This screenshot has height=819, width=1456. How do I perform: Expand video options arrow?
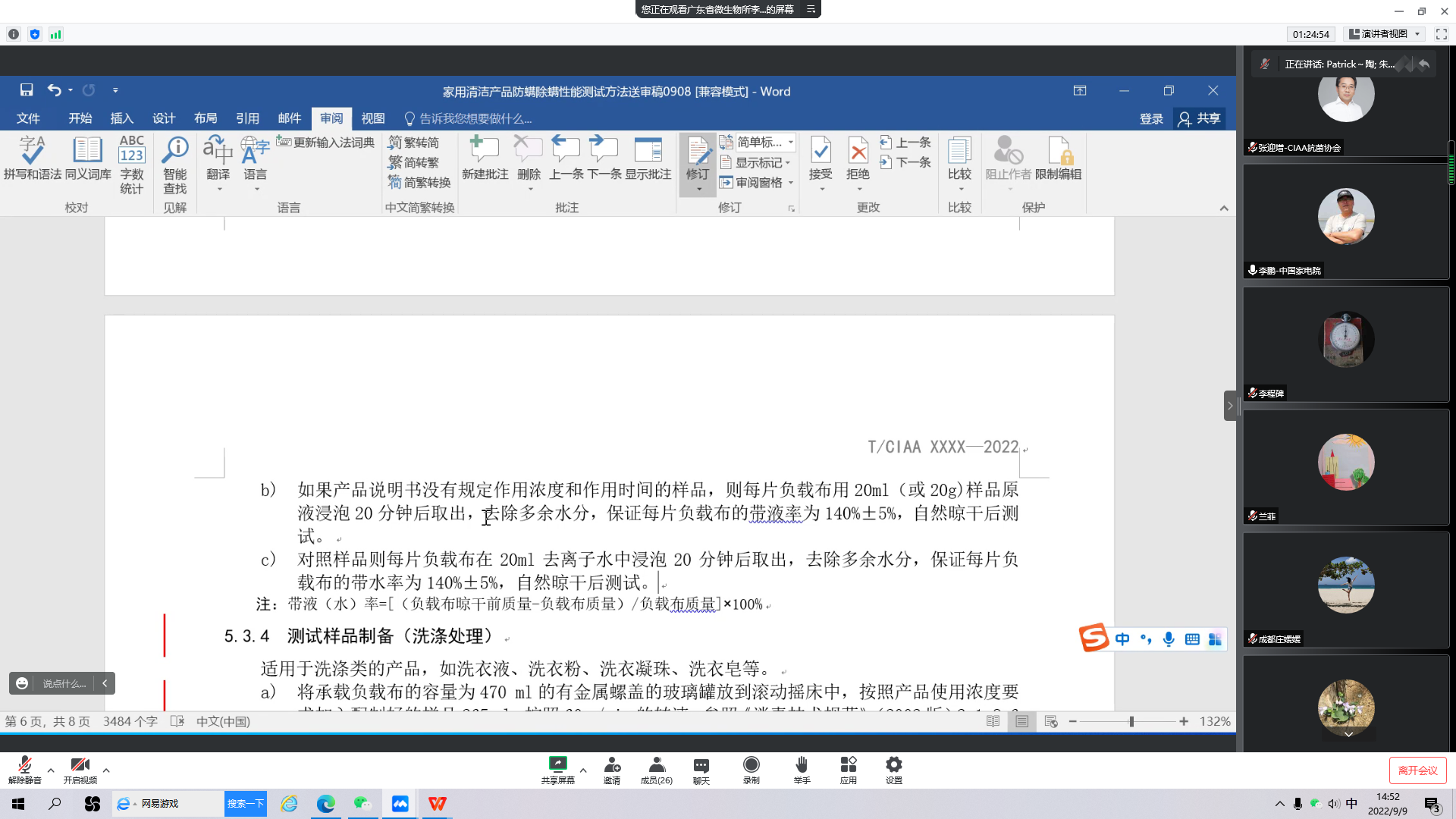(106, 770)
